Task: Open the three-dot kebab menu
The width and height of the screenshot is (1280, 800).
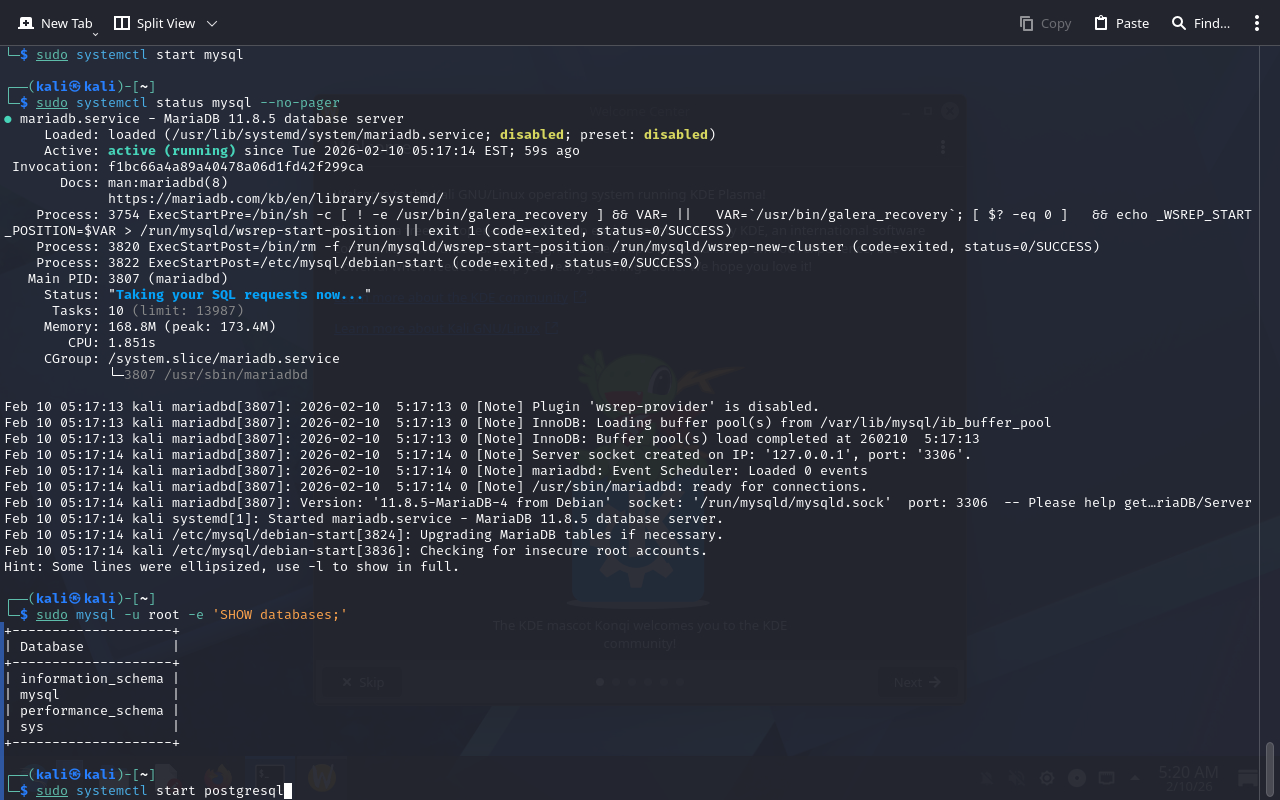Action: [1257, 23]
